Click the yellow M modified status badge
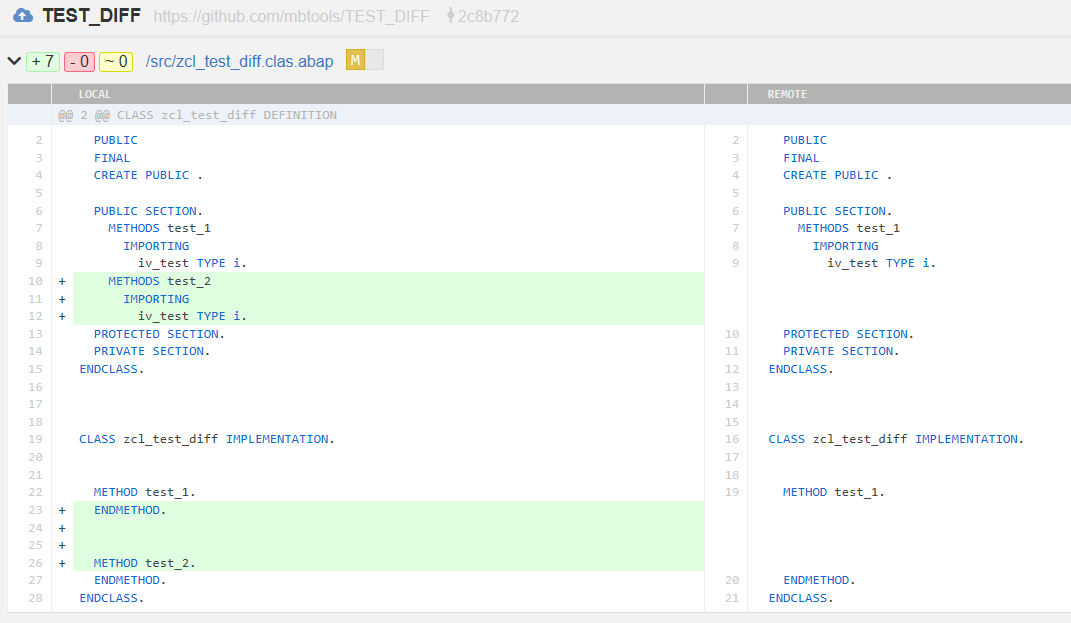 pyautogui.click(x=355, y=60)
